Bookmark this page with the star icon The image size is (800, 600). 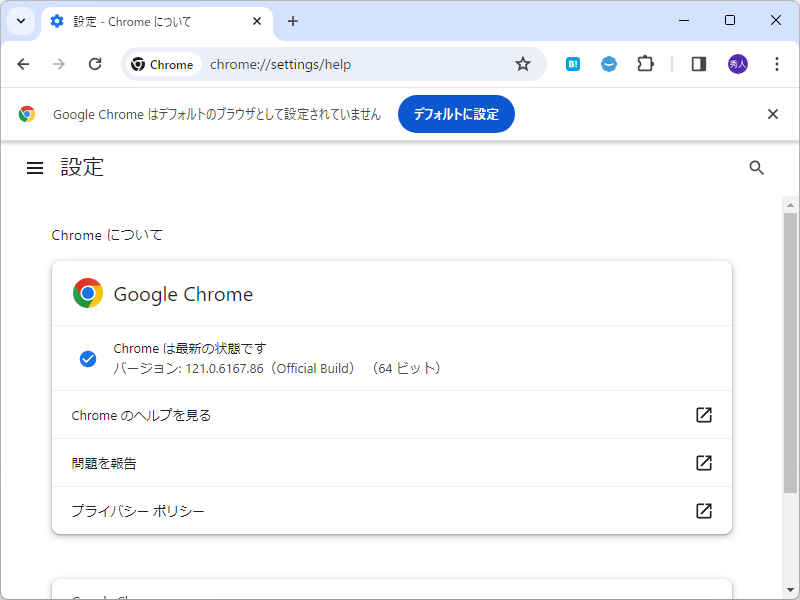[x=523, y=63]
